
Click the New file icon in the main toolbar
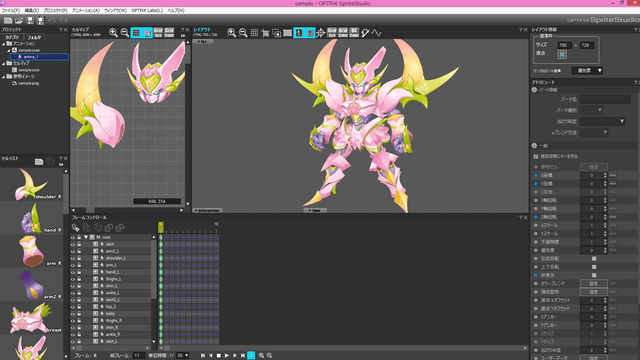coord(8,20)
